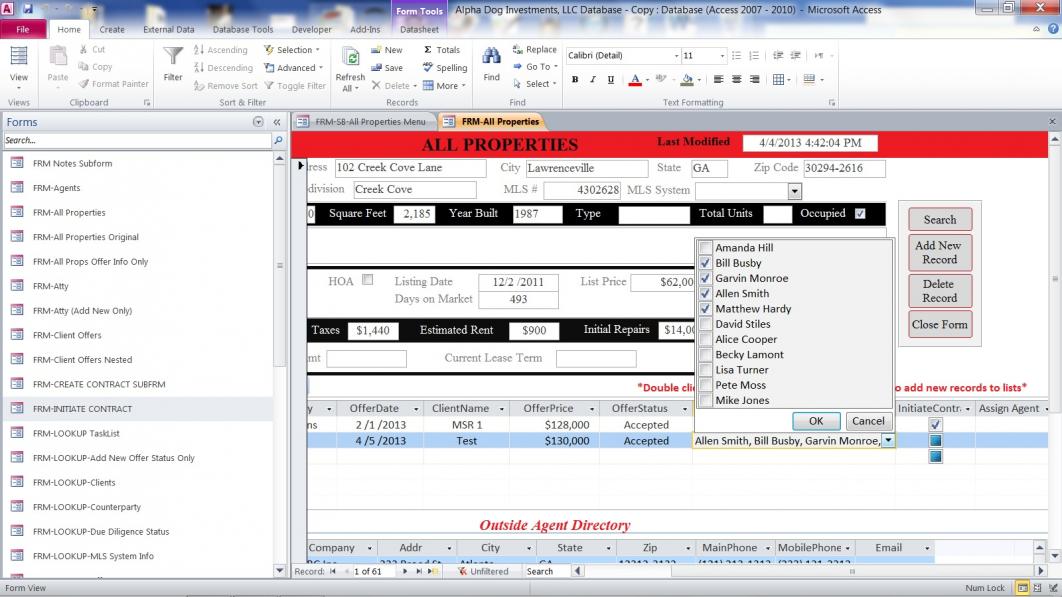Collapse the navigation pane with double chevron
Viewport: 1062px width, 597px height.
tap(277, 122)
